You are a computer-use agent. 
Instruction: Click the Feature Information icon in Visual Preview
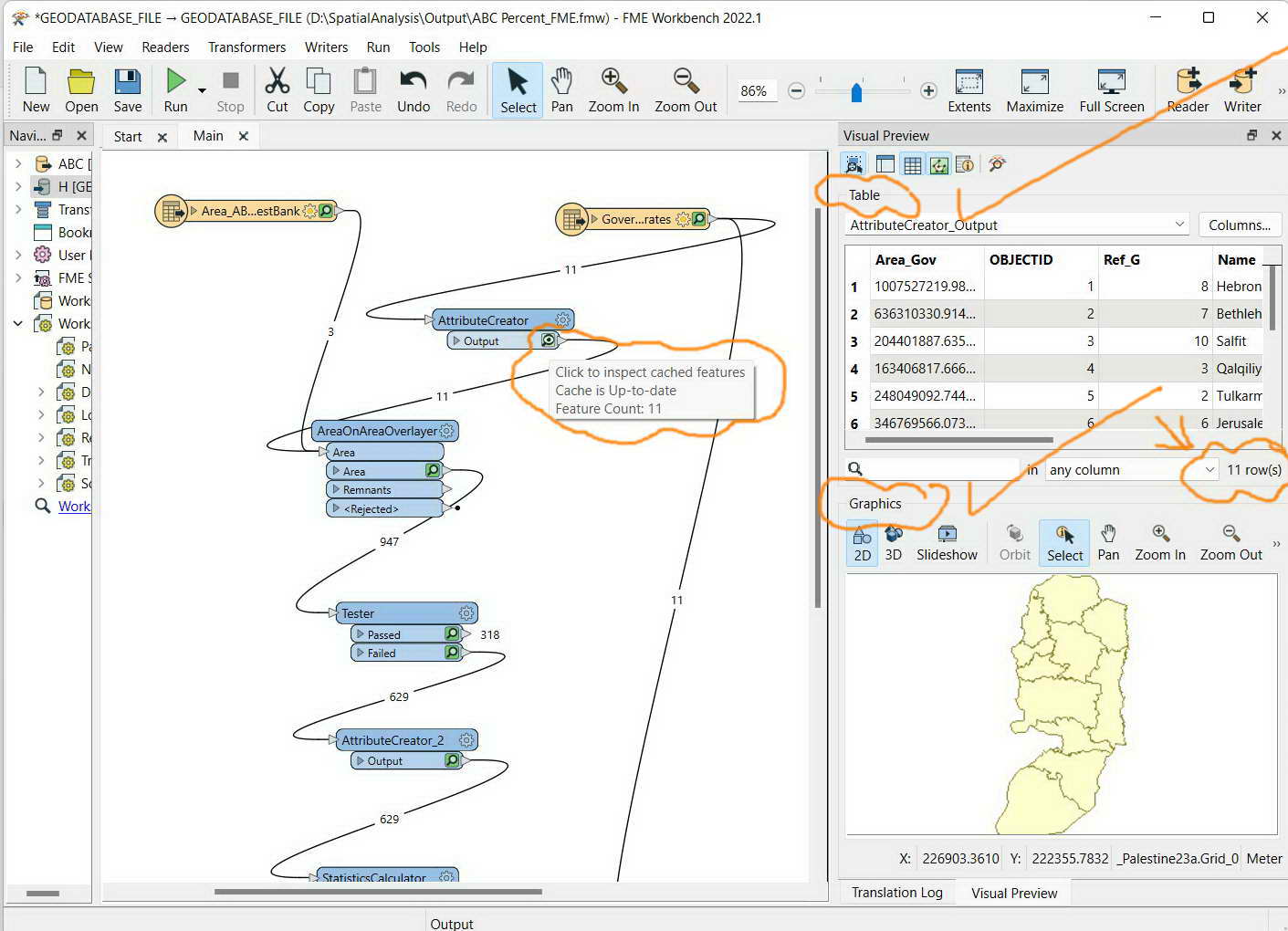tap(964, 164)
